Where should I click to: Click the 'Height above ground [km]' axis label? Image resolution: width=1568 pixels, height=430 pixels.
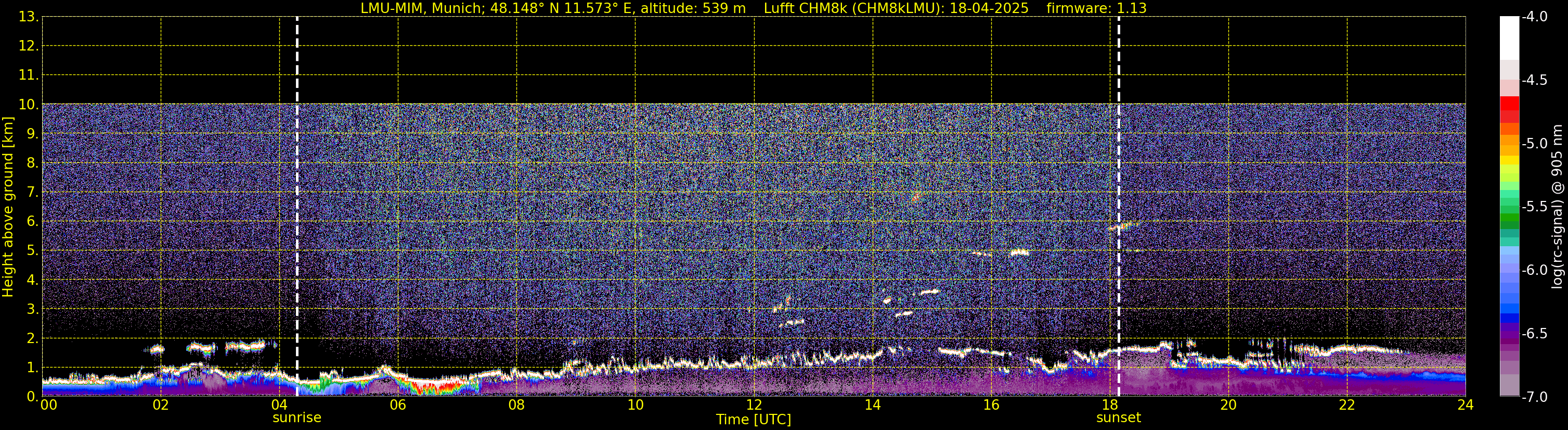(8, 207)
